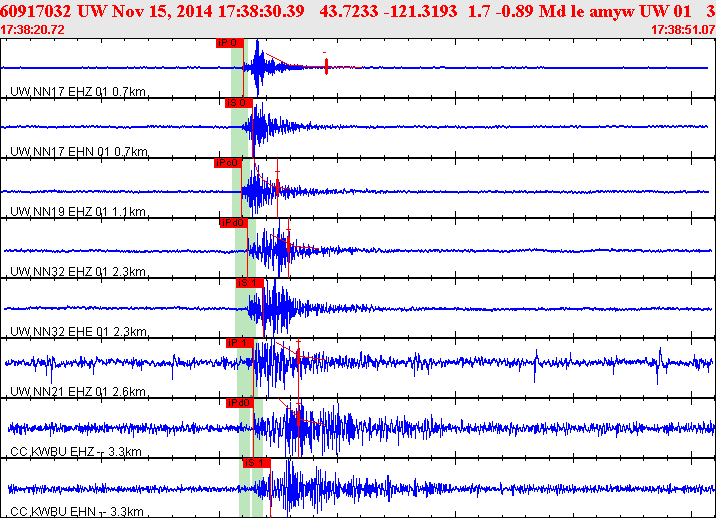
Task: Click the iS 1 pick flag on KWBU EHN
Action: (x=257, y=463)
